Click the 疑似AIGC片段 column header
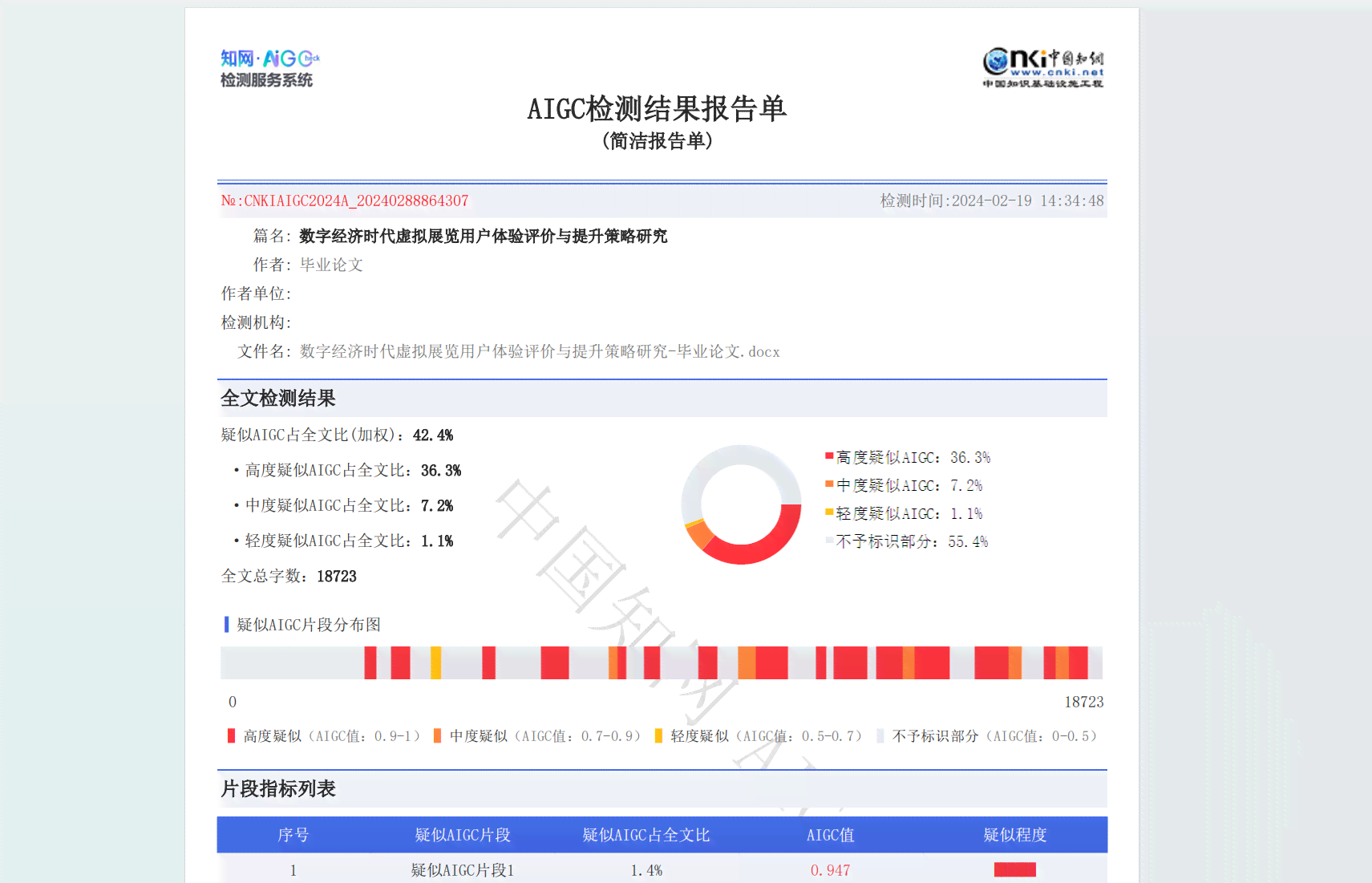The image size is (1372, 883). click(x=463, y=835)
